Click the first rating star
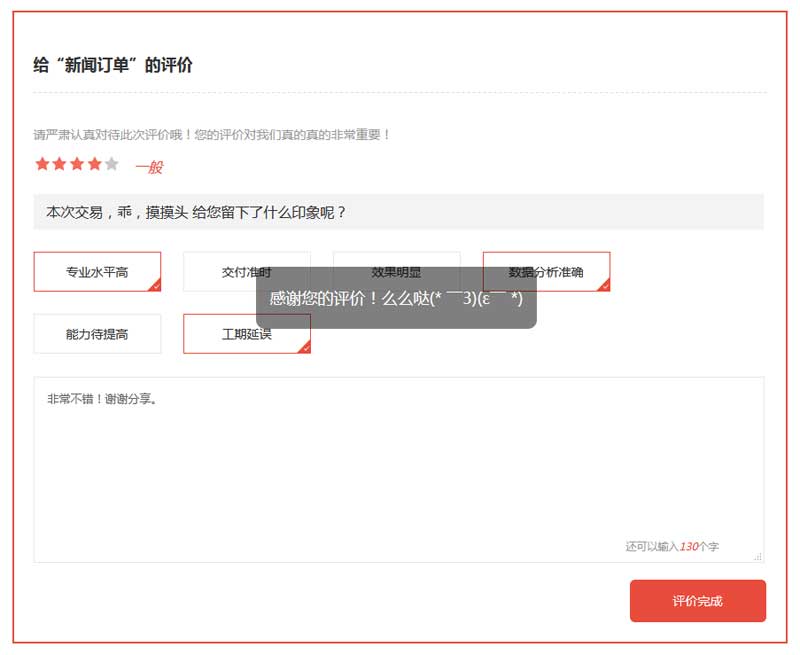This screenshot has width=800, height=655. pyautogui.click(x=42, y=164)
